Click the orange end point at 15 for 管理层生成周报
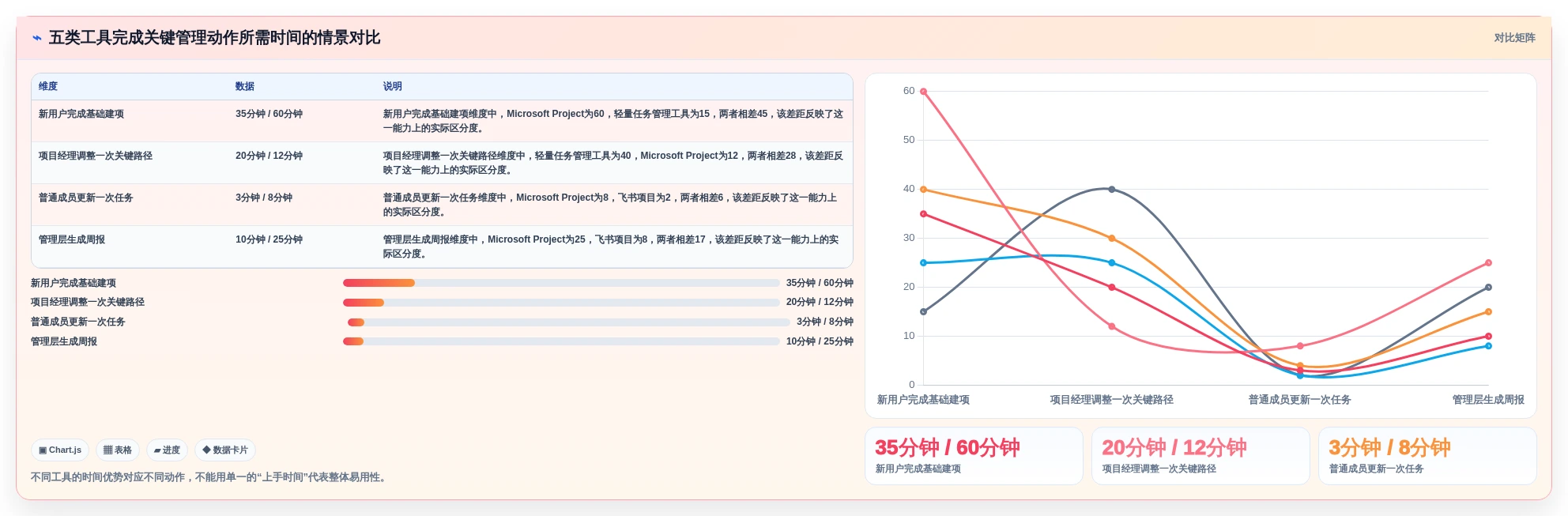The width and height of the screenshot is (1568, 516). (x=1488, y=312)
